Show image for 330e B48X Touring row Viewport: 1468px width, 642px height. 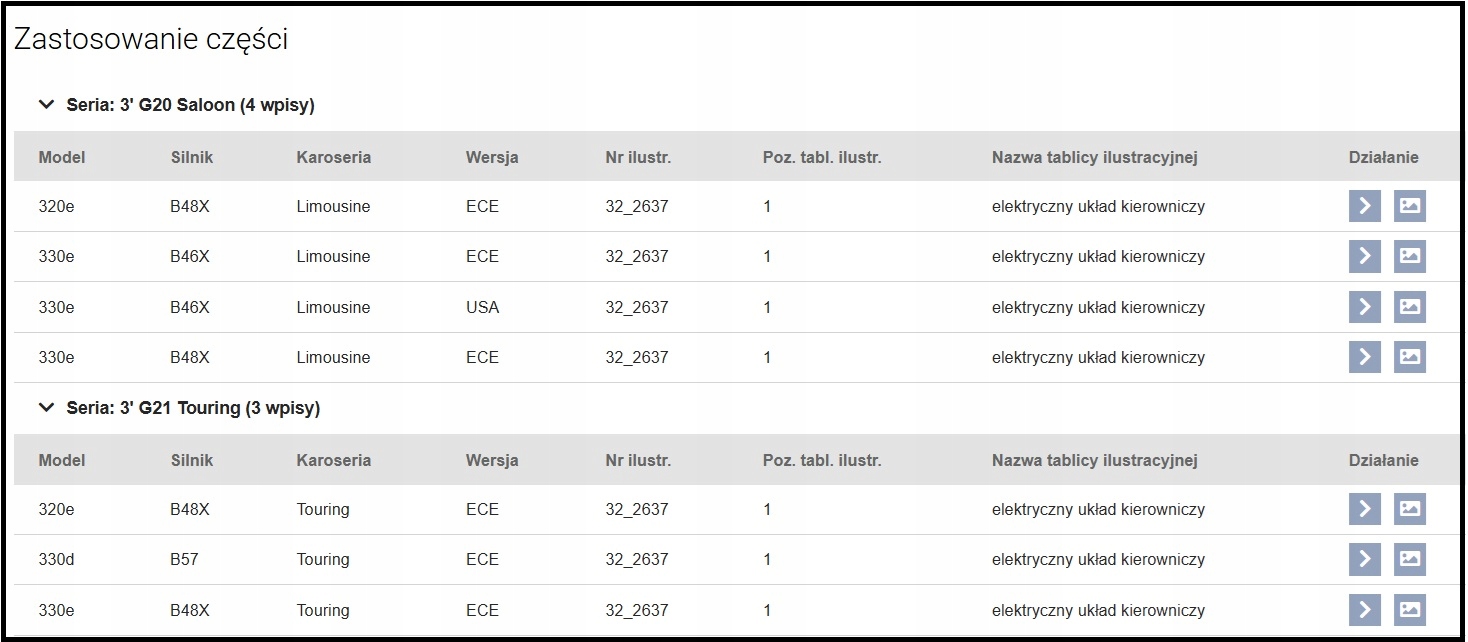click(x=1409, y=610)
